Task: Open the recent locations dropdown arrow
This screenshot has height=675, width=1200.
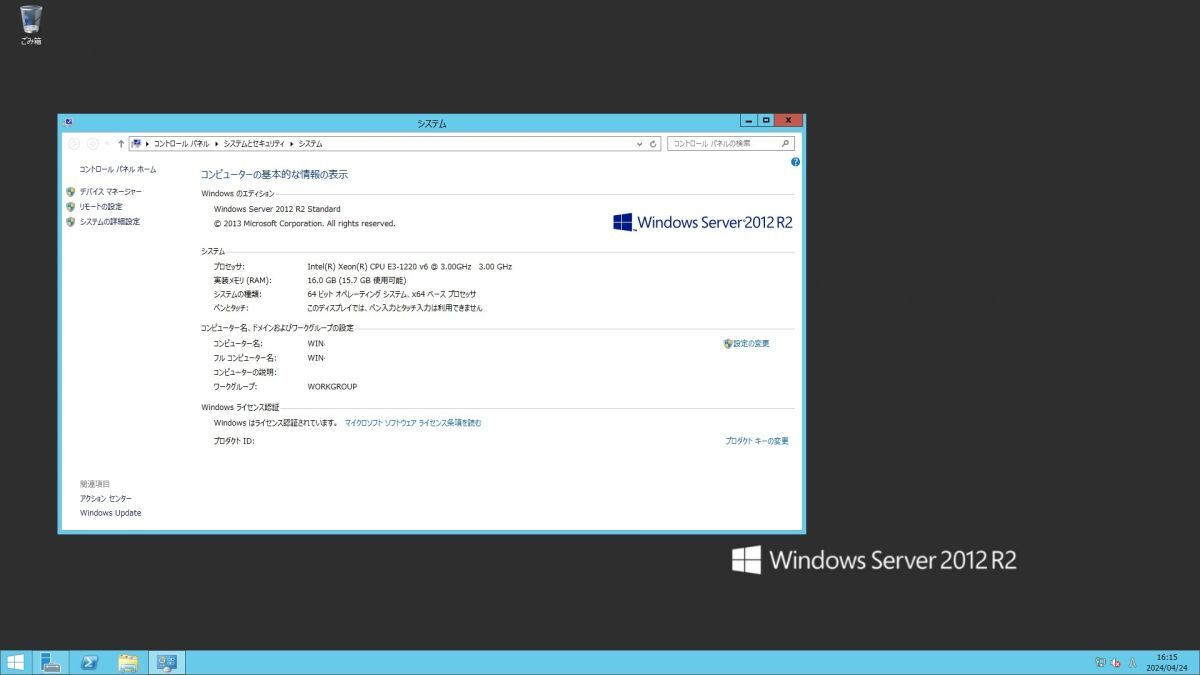Action: [107, 144]
